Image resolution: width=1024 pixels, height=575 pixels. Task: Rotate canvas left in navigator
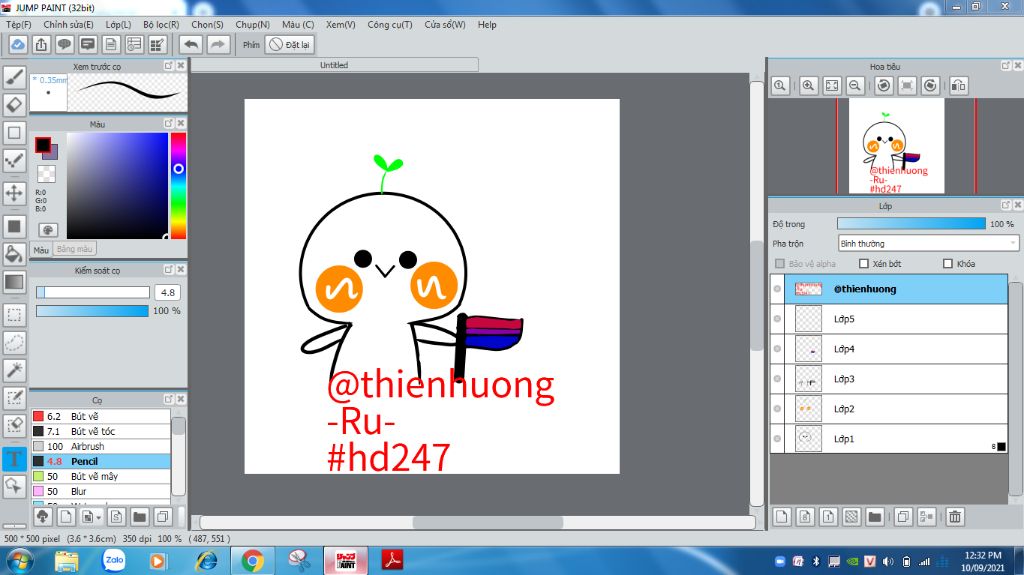tap(884, 86)
